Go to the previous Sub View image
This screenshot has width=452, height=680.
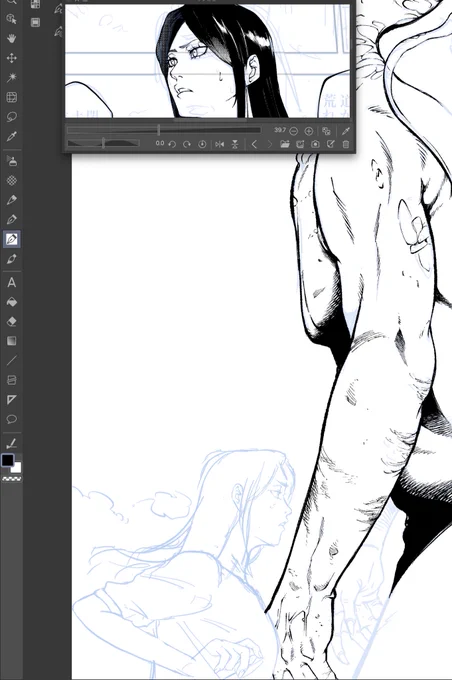click(254, 144)
